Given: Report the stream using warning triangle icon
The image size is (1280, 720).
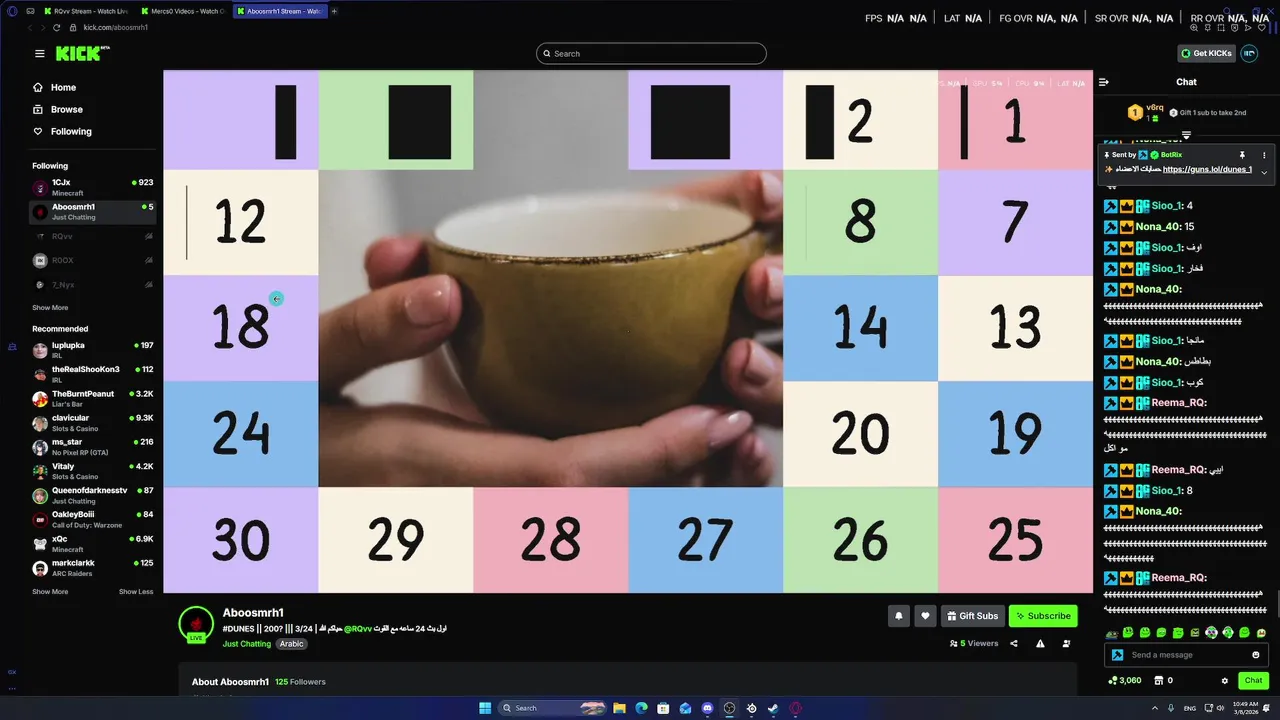Looking at the screenshot, I should tap(1040, 644).
